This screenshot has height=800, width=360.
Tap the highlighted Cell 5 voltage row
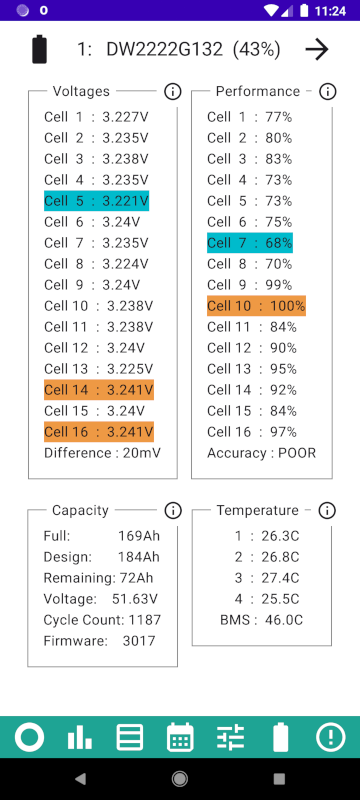pos(96,201)
